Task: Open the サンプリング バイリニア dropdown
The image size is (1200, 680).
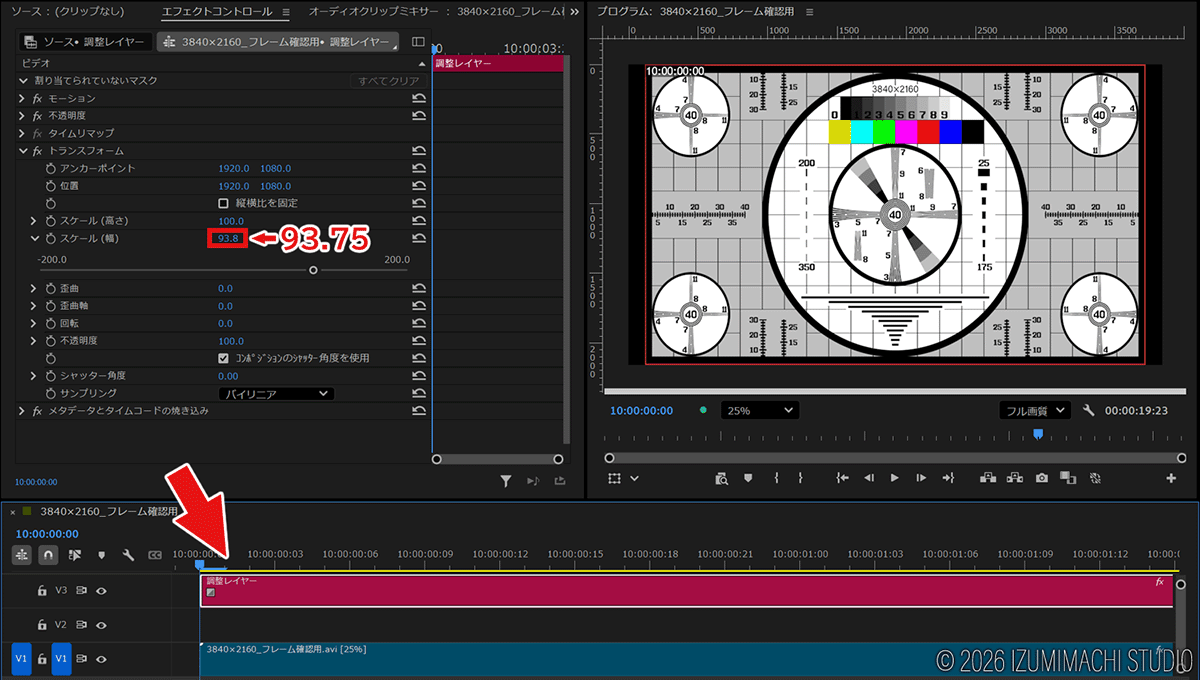Action: [276, 394]
